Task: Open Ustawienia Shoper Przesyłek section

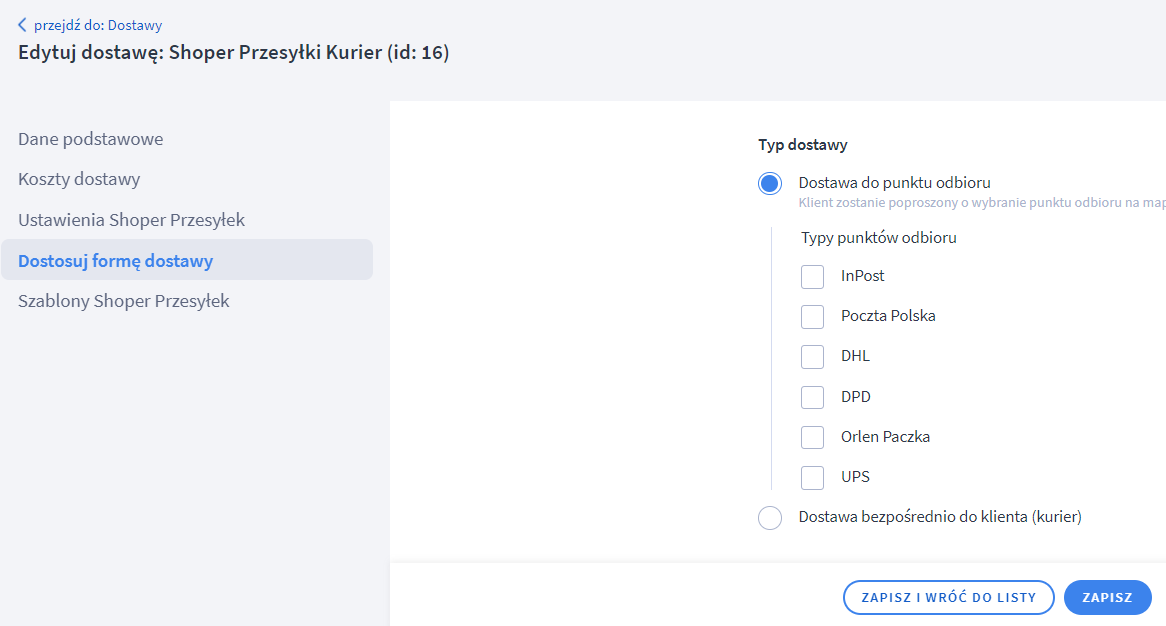Action: (x=131, y=220)
